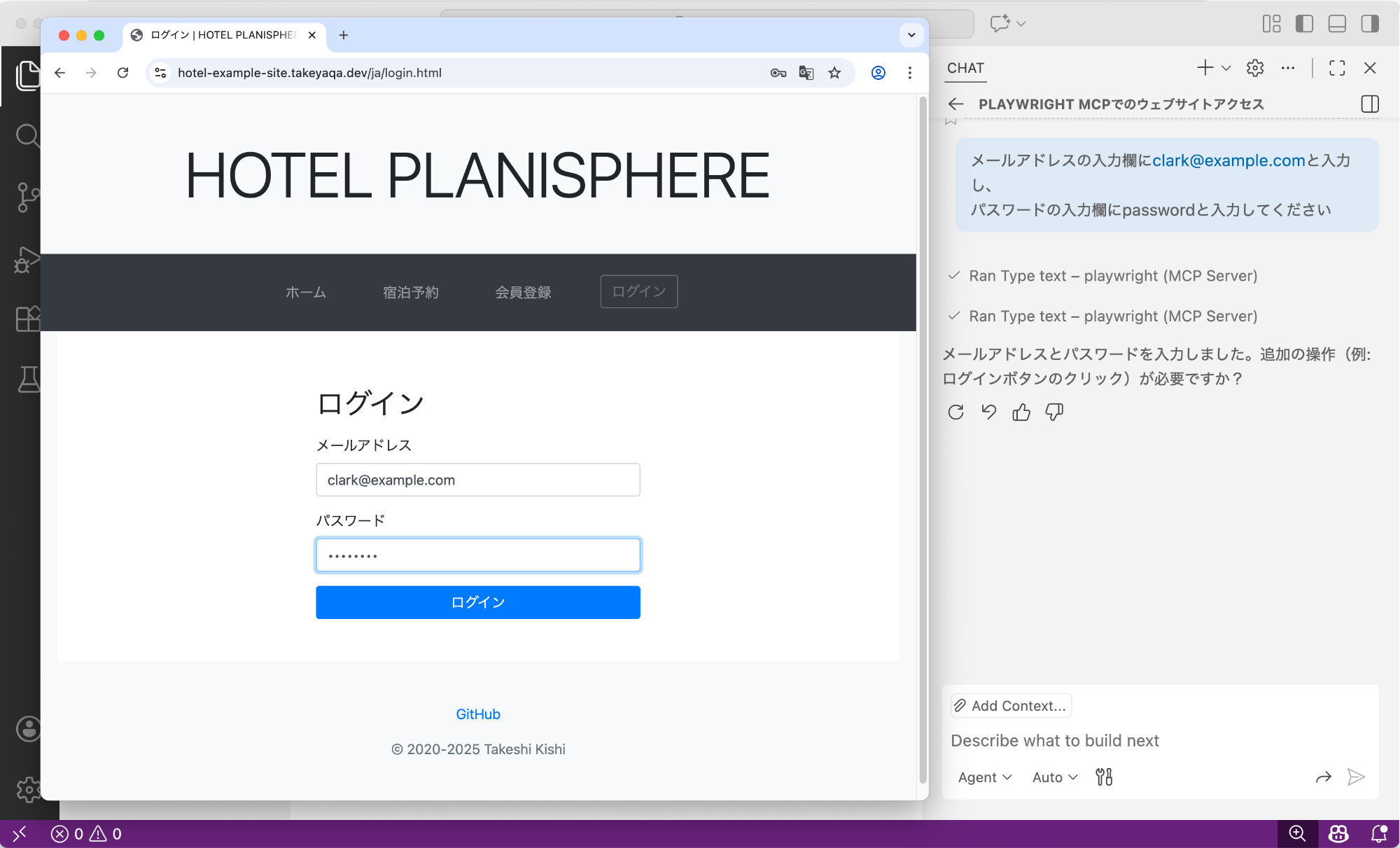
Task: Click the retry response icon
Action: click(x=955, y=412)
